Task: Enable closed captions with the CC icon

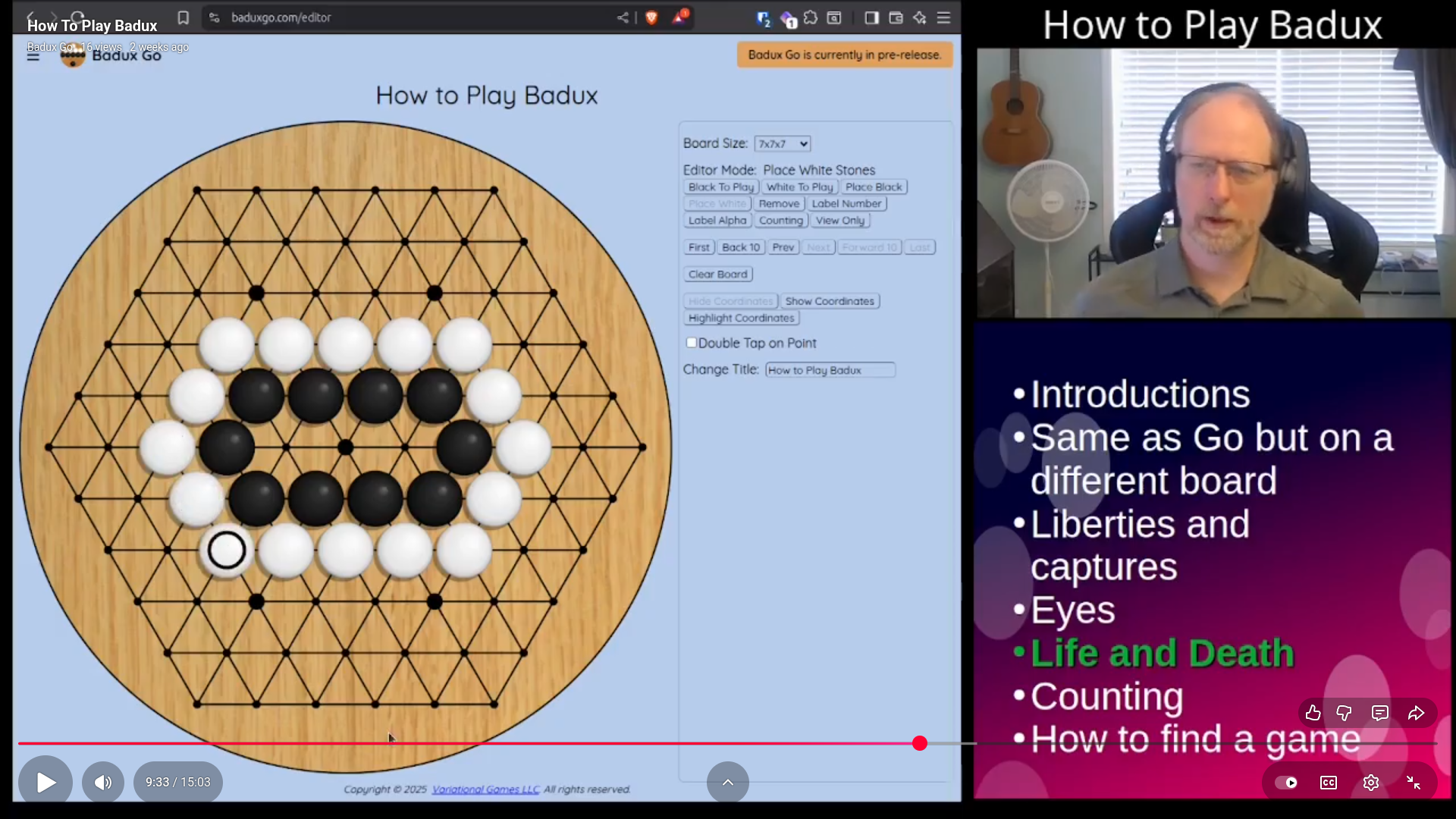Action: (1328, 782)
